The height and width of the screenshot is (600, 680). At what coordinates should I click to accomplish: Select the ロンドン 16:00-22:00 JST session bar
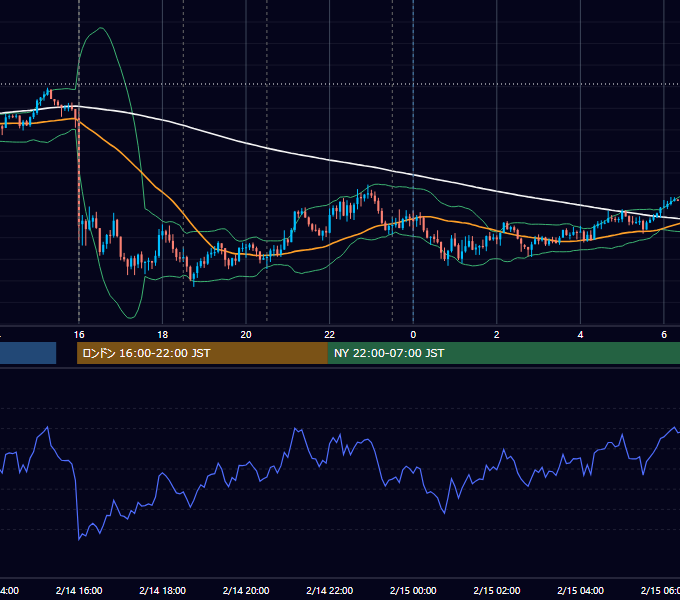(202, 353)
